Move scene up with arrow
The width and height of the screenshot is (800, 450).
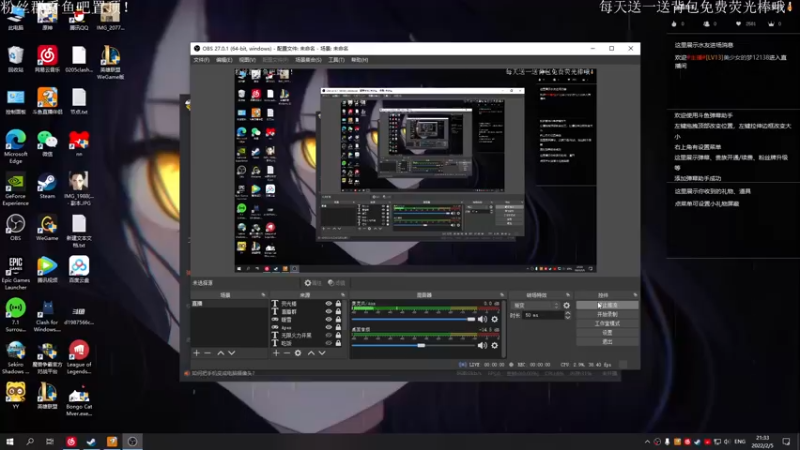click(220, 353)
